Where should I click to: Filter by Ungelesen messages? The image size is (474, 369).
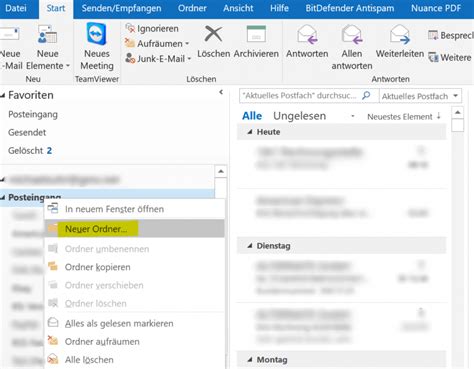(299, 116)
